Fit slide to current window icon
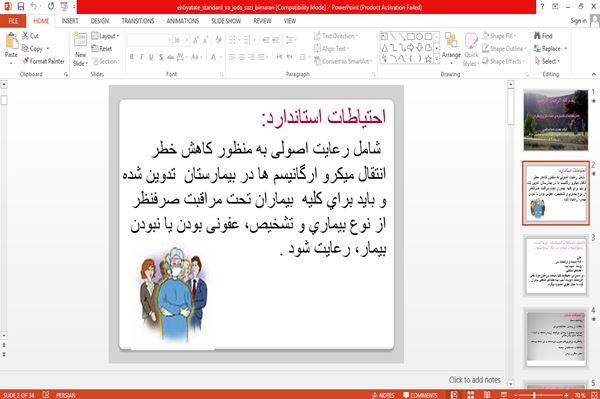This screenshot has width=600, height=399. click(x=594, y=395)
